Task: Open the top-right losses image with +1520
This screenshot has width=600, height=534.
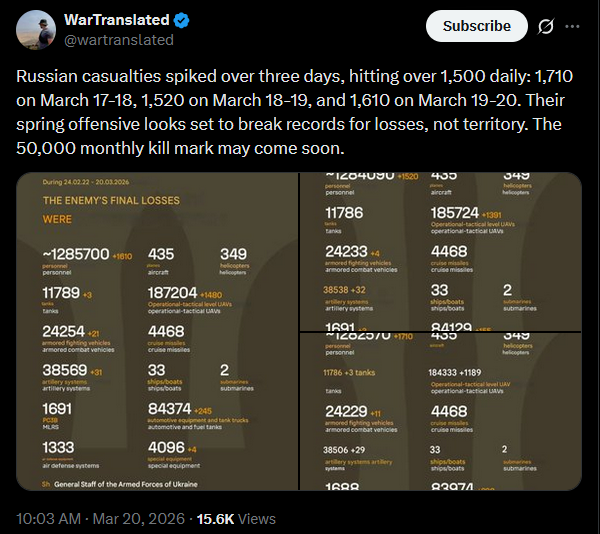Action: pyautogui.click(x=440, y=252)
